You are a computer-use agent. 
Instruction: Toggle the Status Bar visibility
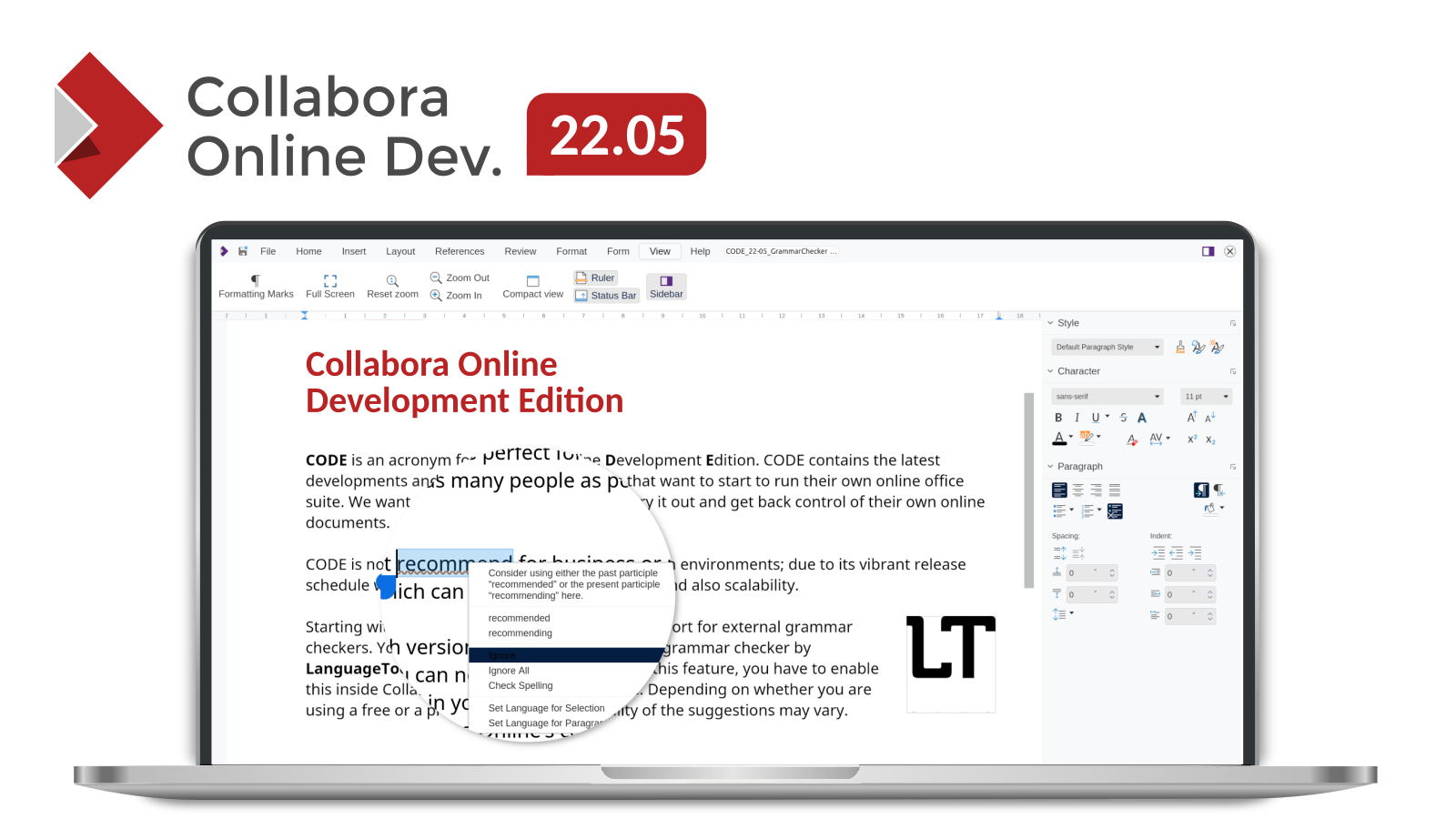click(605, 296)
